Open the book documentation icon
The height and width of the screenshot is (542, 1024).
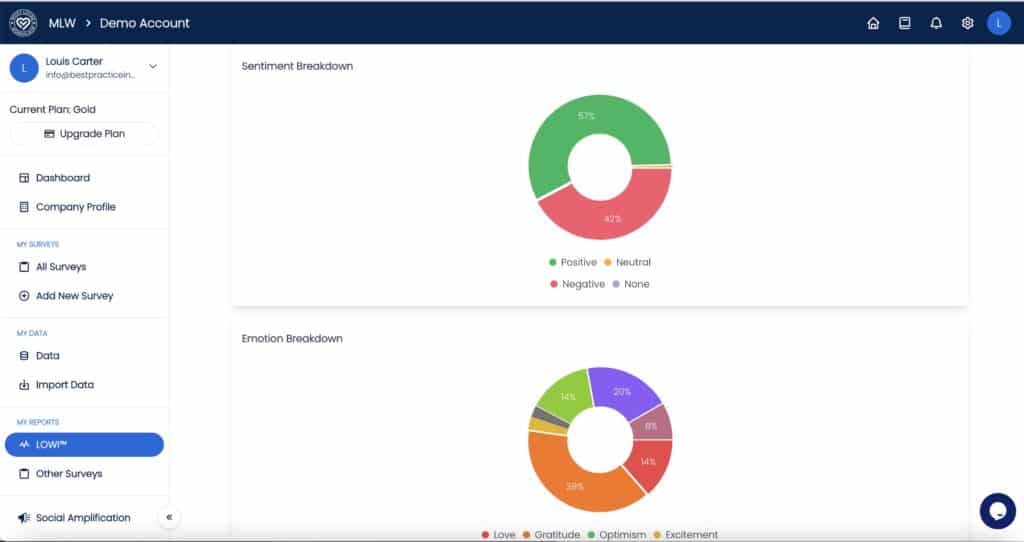(904, 24)
